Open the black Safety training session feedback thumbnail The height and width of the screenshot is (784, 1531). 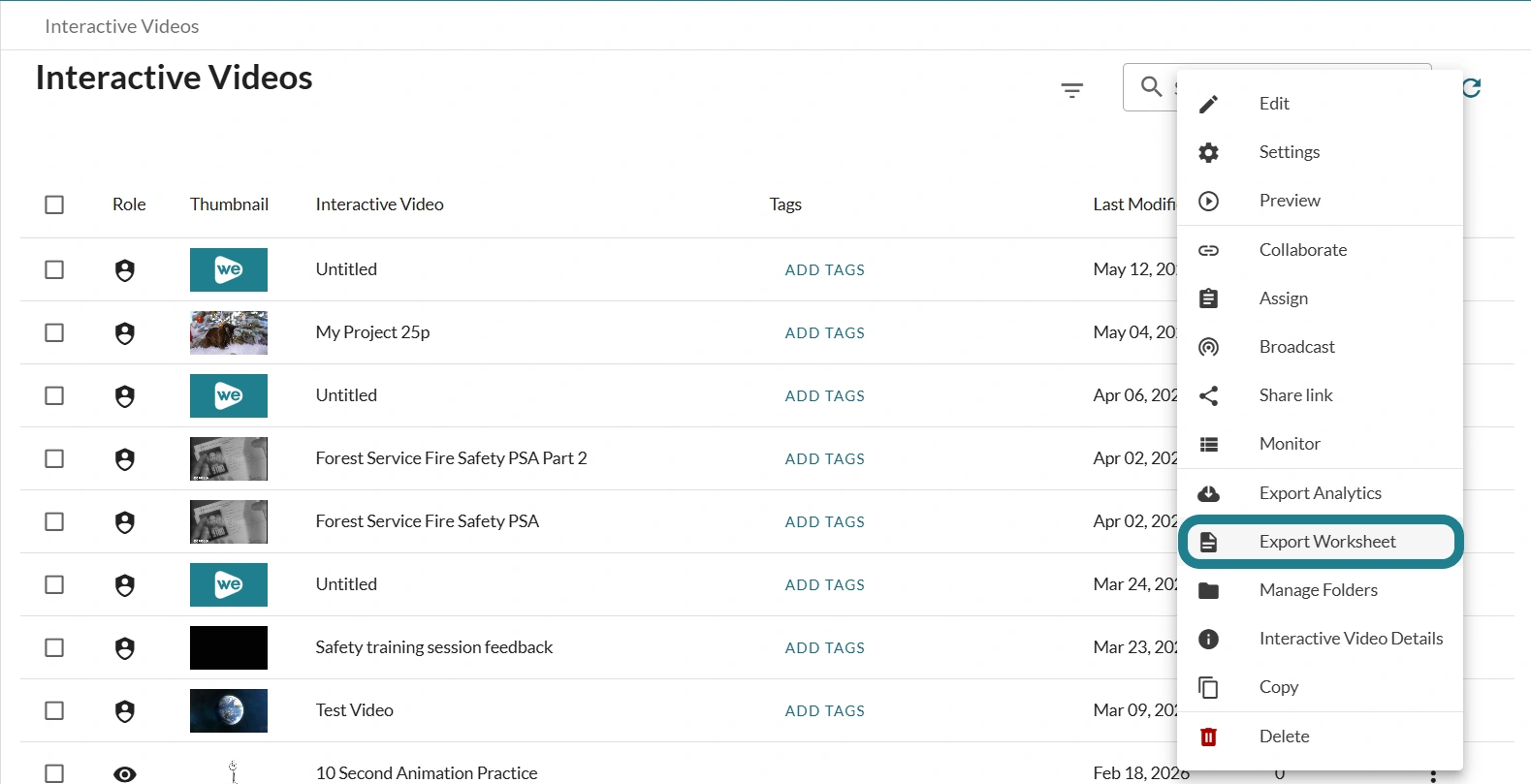[229, 647]
